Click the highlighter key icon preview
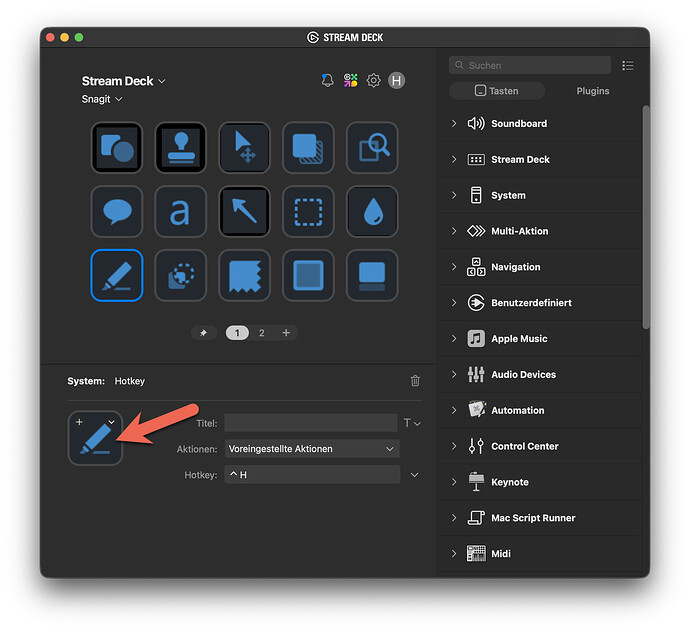690x631 pixels. 95,438
